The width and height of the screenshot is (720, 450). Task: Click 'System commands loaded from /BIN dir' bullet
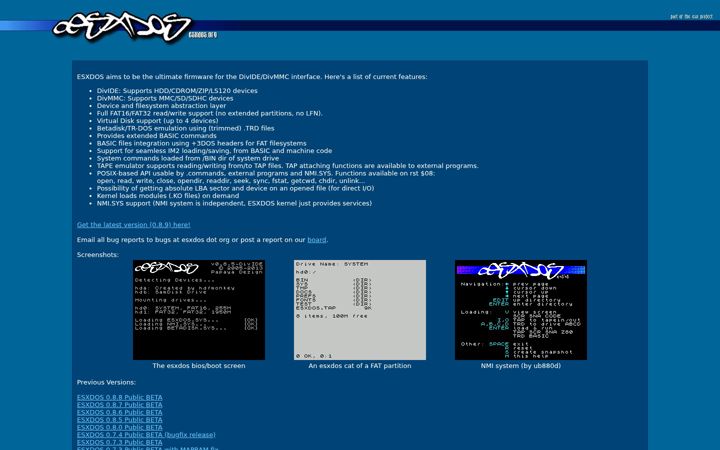click(188, 158)
